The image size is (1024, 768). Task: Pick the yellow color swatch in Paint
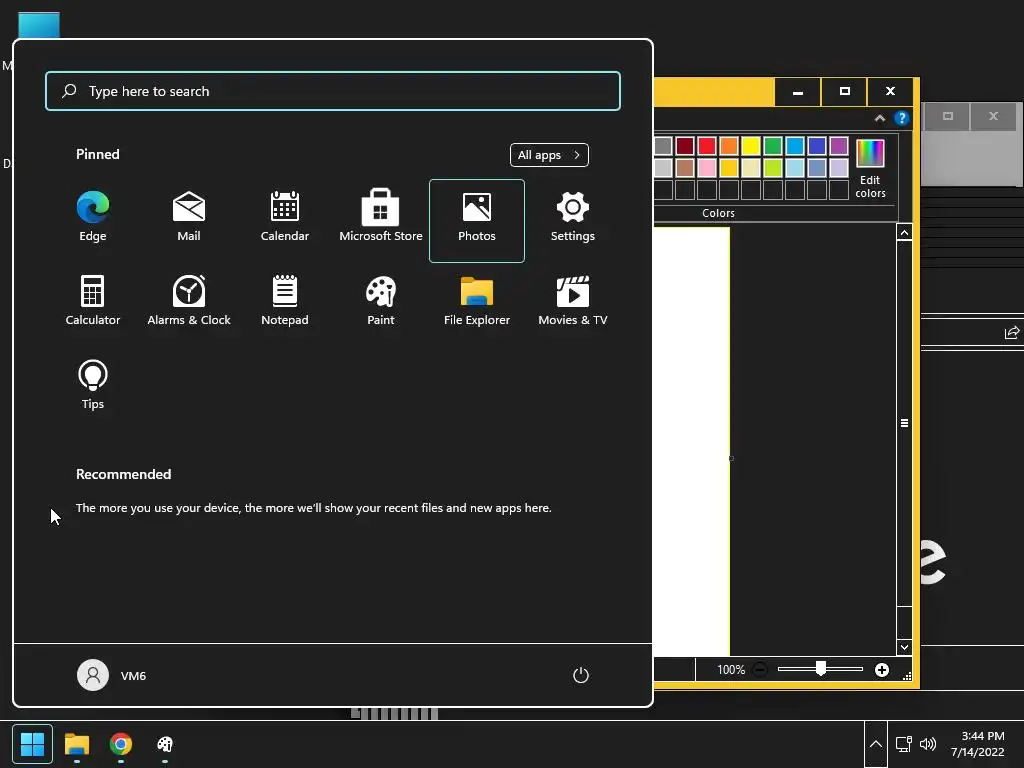[751, 146]
